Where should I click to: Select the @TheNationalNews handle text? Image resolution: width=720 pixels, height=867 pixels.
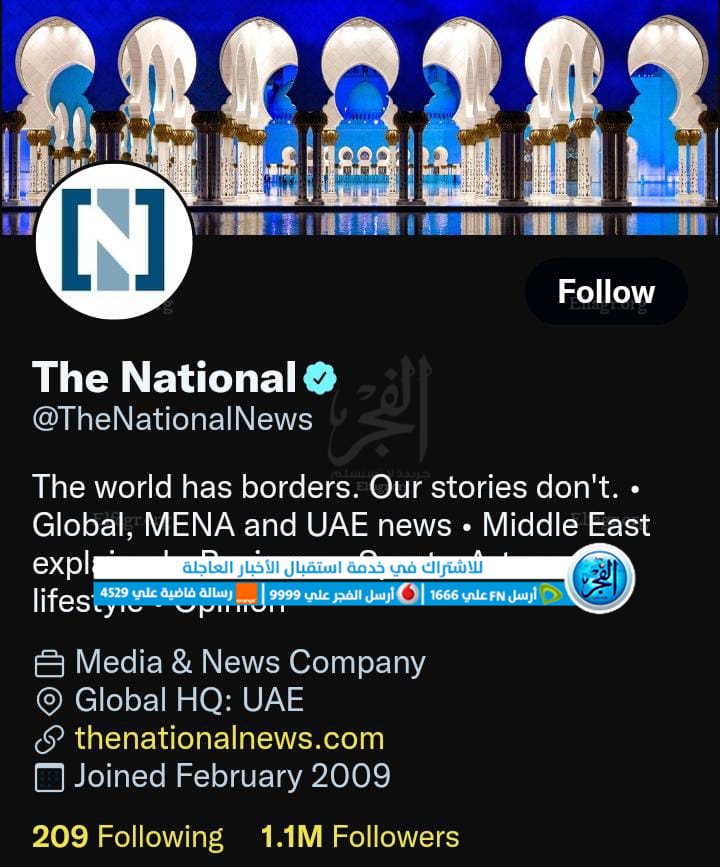[173, 419]
